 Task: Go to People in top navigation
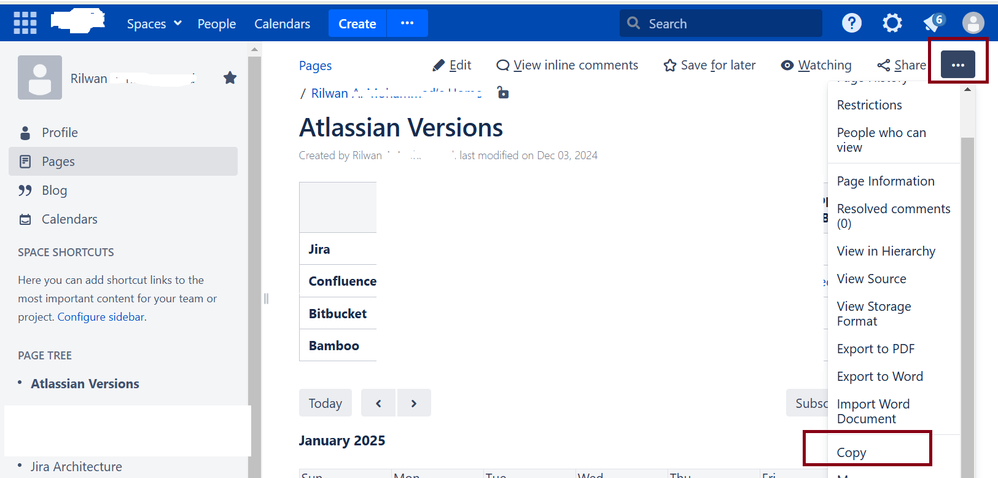pyautogui.click(x=216, y=24)
